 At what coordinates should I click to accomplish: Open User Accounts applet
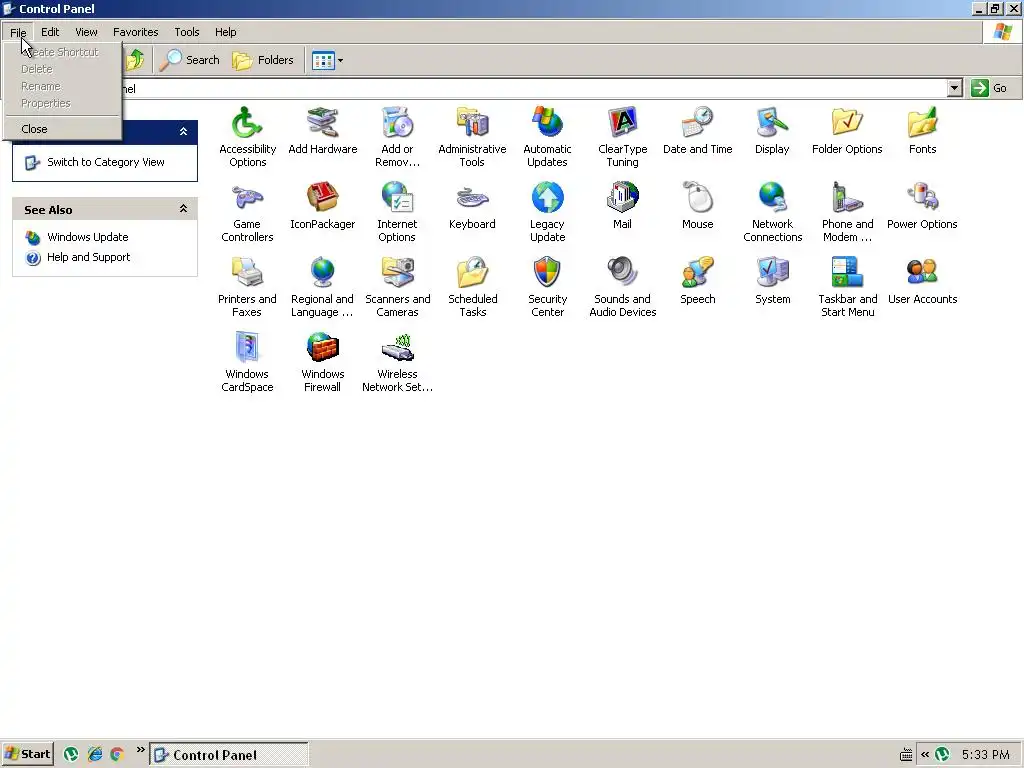point(922,273)
